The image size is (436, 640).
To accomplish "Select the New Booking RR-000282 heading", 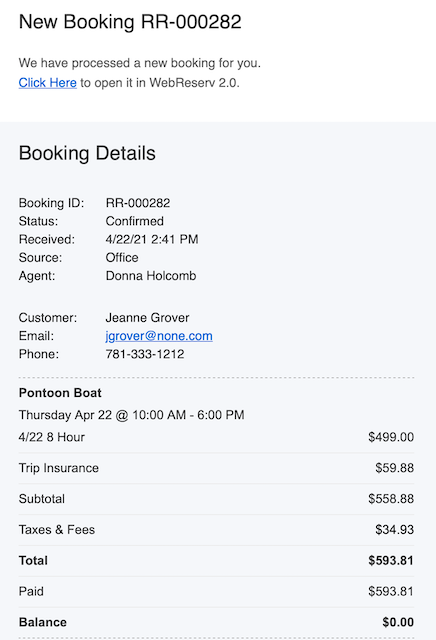I will tap(130, 22).
